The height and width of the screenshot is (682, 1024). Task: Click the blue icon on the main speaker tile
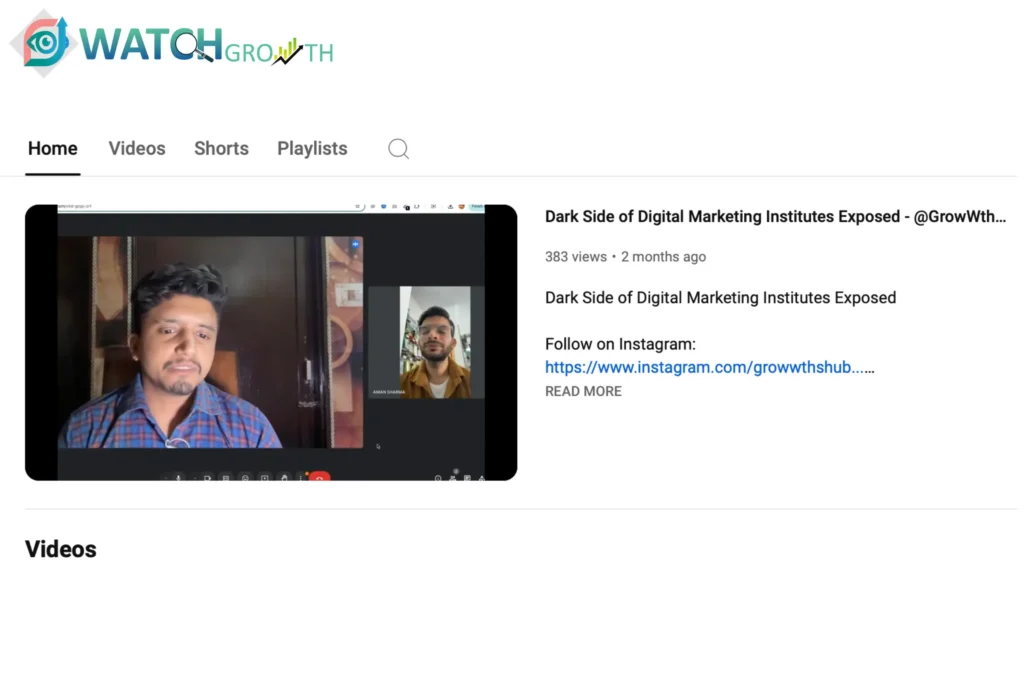[x=354, y=244]
